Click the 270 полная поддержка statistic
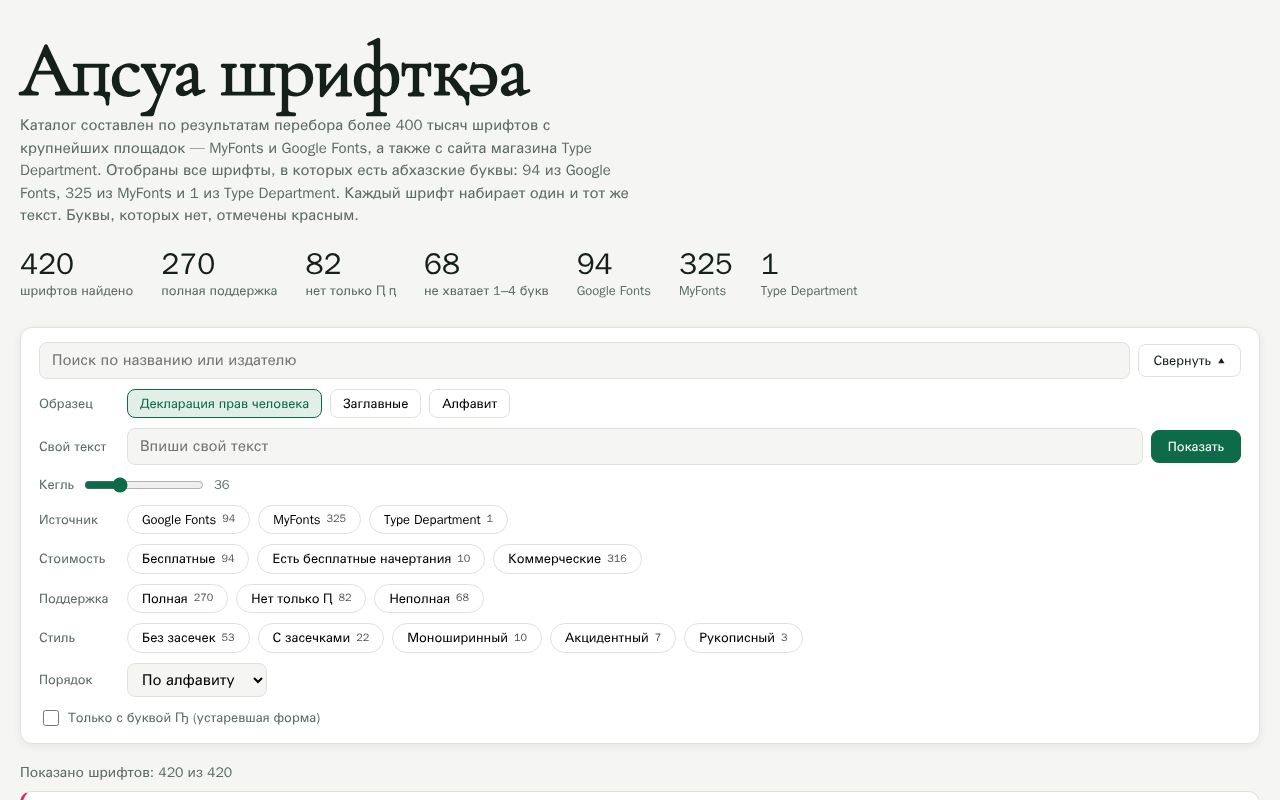The width and height of the screenshot is (1280, 800). (219, 273)
